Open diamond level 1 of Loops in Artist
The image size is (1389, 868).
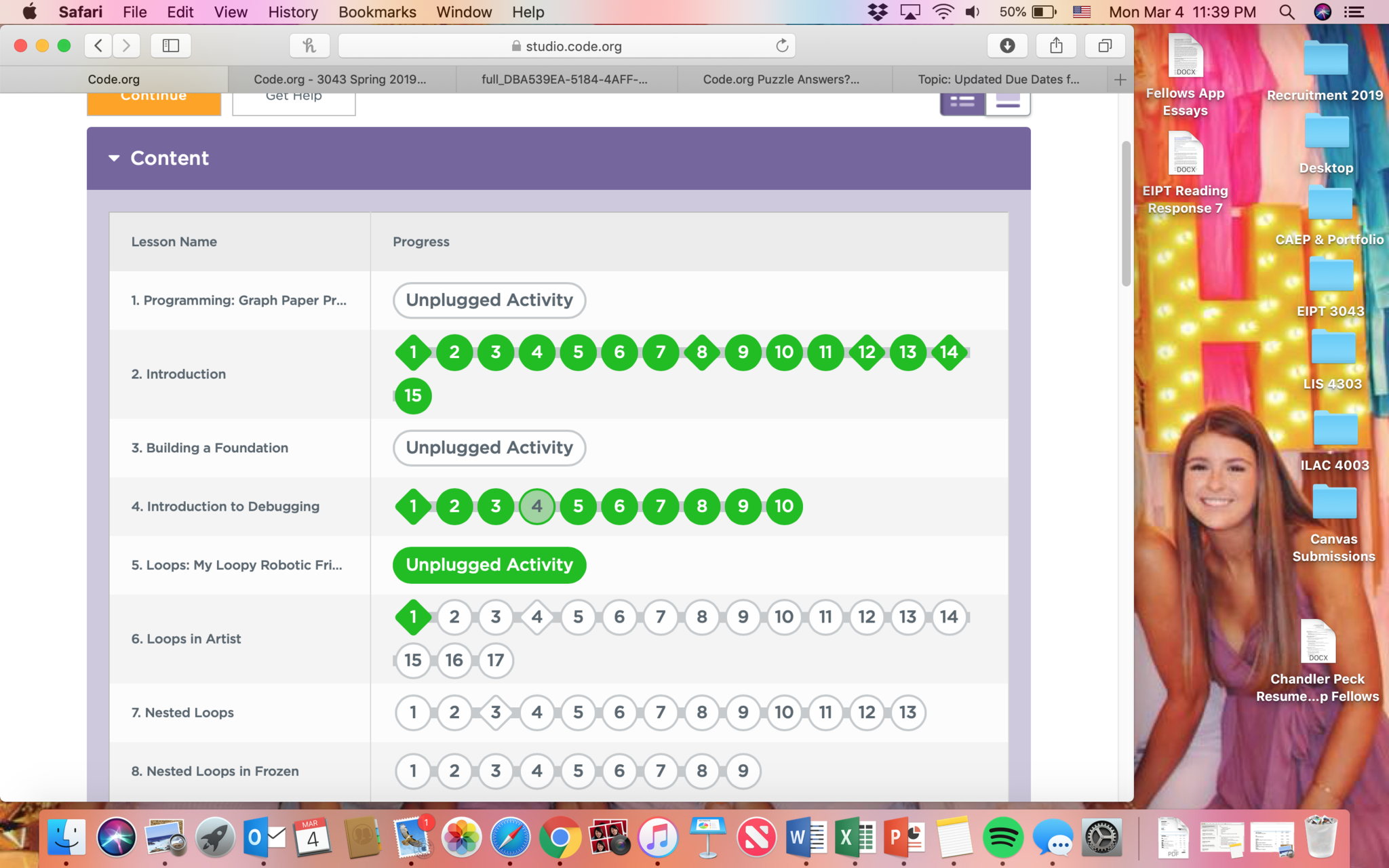click(x=413, y=617)
